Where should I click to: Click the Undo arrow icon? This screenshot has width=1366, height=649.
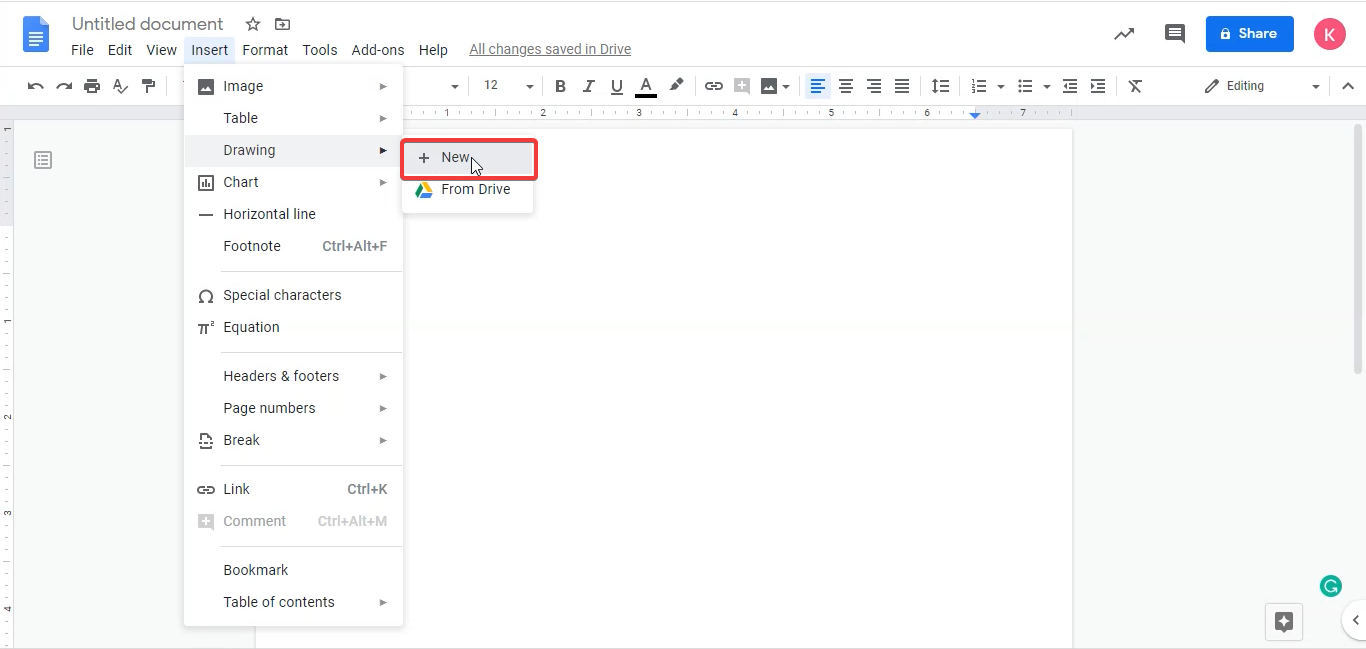tap(36, 86)
